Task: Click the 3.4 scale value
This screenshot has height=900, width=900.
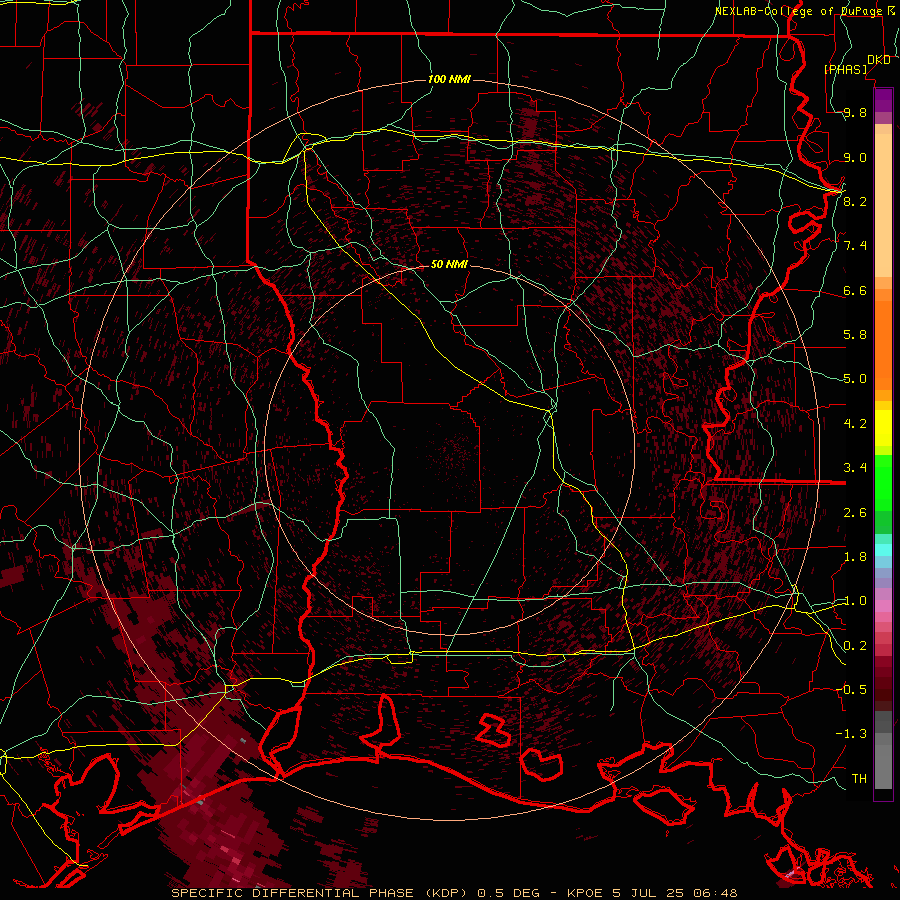Action: [855, 467]
